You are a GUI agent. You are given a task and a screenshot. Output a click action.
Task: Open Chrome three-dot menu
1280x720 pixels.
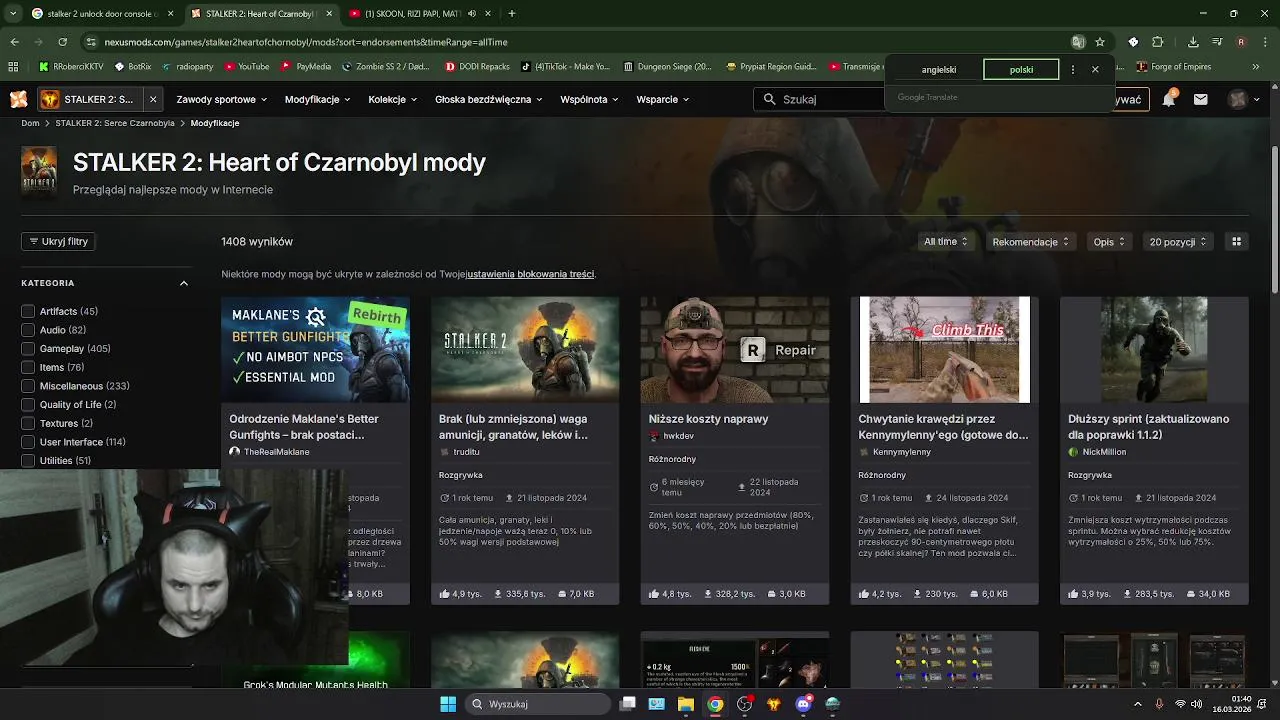tap(1264, 42)
